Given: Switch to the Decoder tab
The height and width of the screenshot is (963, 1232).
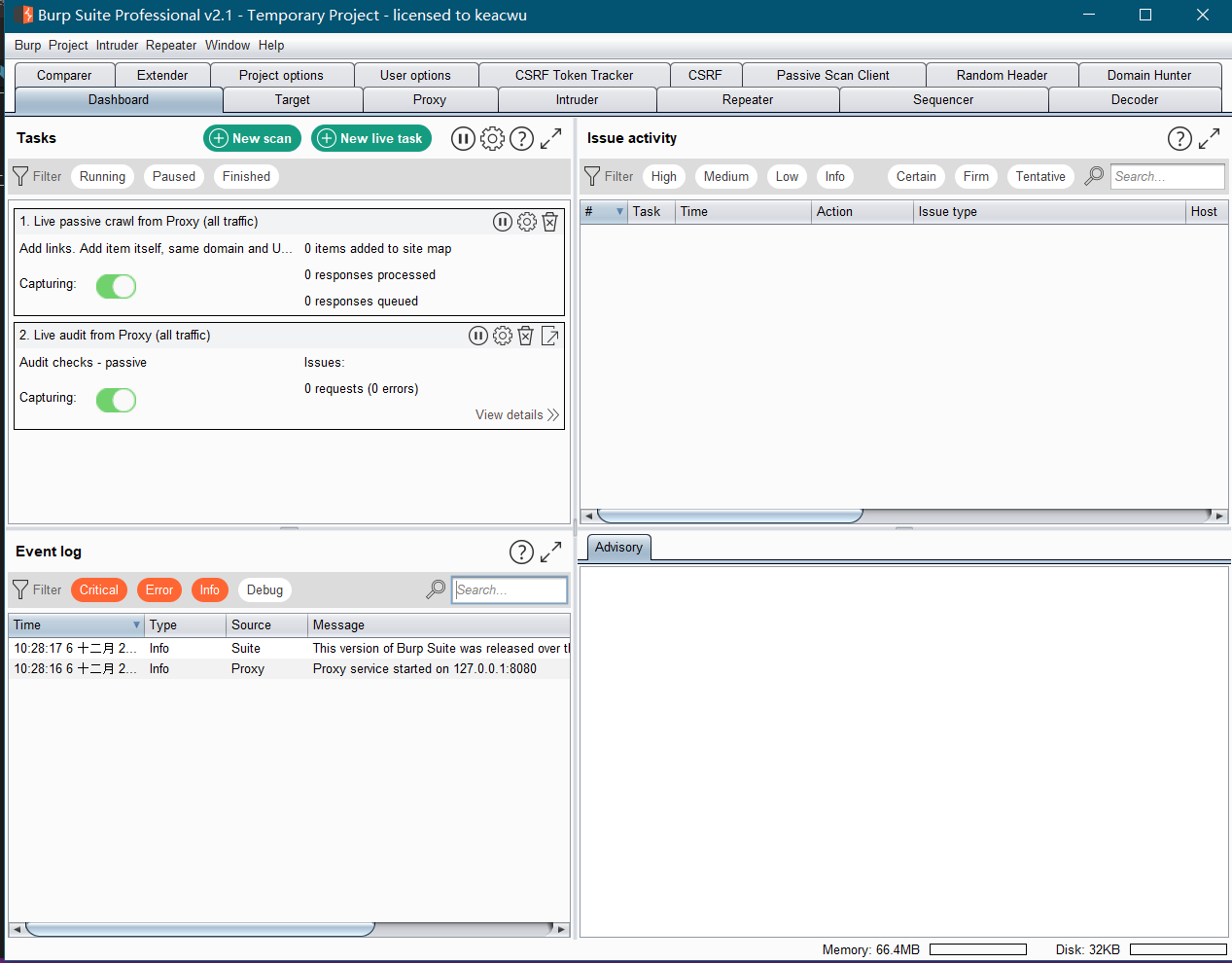Looking at the screenshot, I should click(x=1135, y=99).
